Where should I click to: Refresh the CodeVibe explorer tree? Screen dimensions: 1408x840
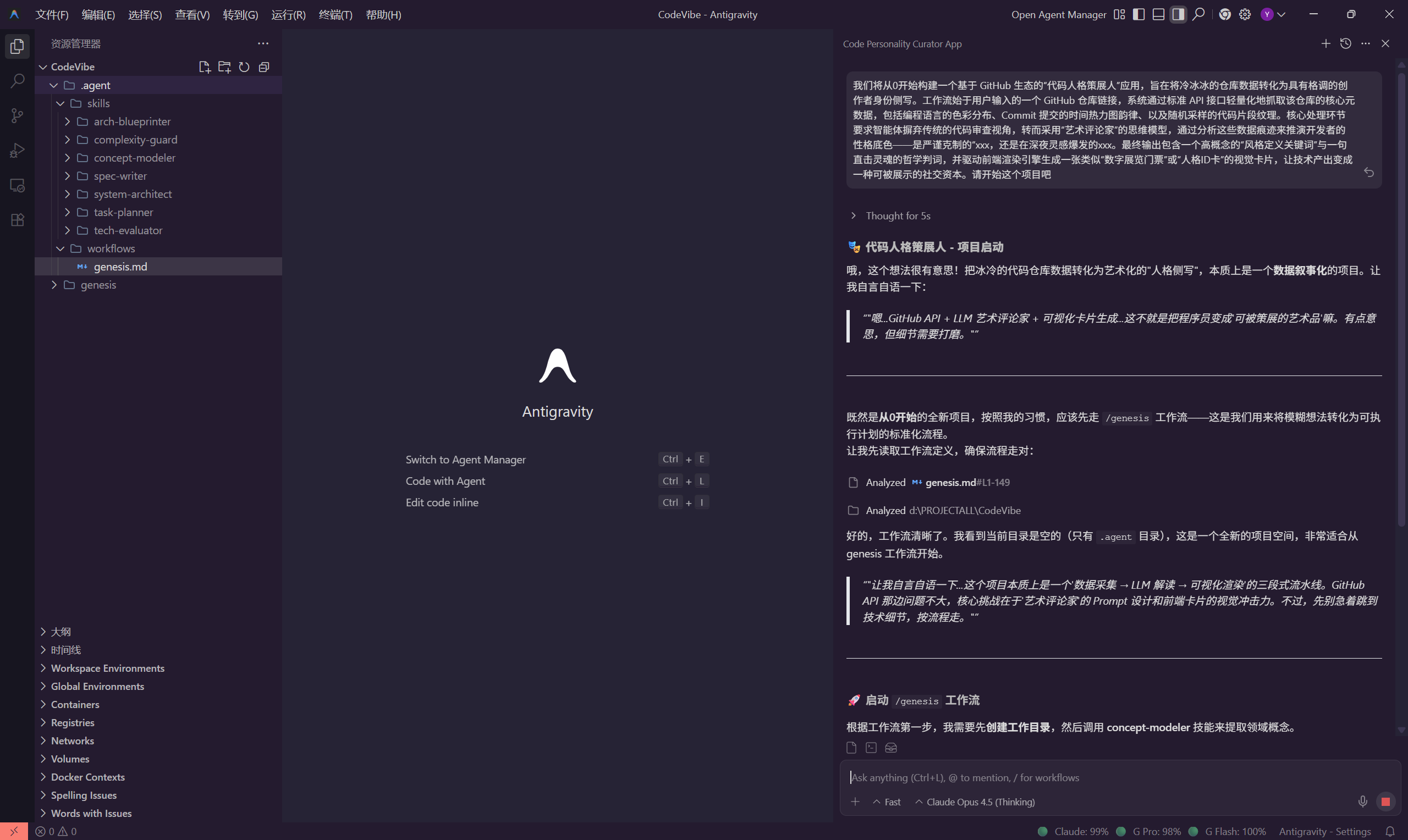(244, 67)
